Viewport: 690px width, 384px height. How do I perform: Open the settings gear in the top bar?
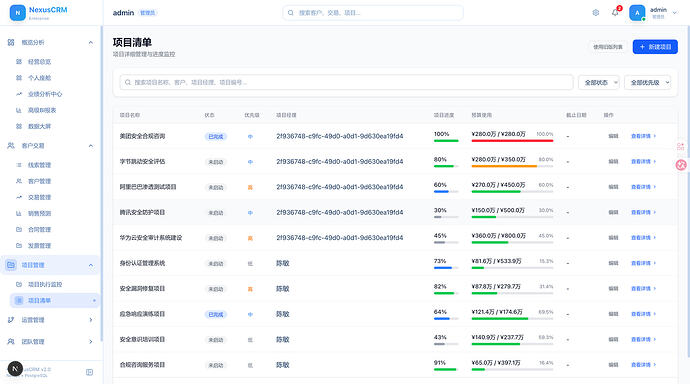pos(595,13)
